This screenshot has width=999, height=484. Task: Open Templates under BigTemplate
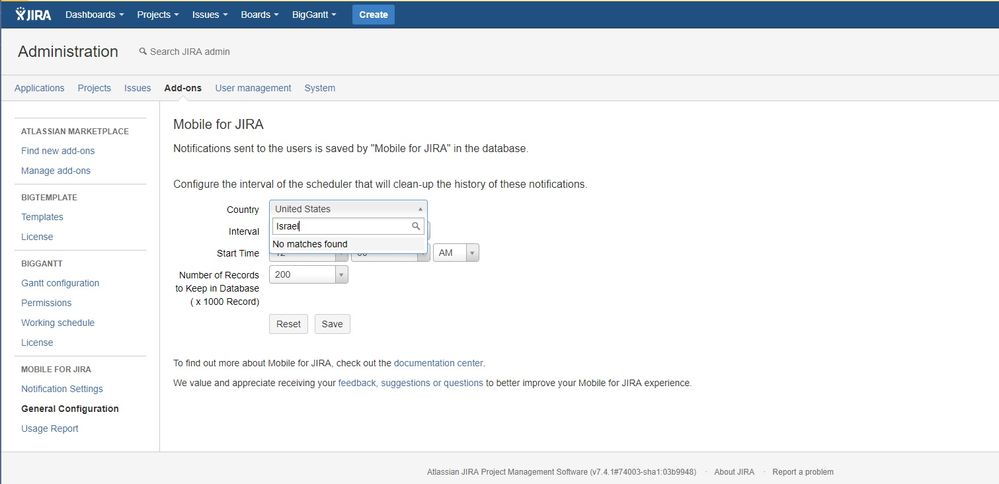point(42,217)
